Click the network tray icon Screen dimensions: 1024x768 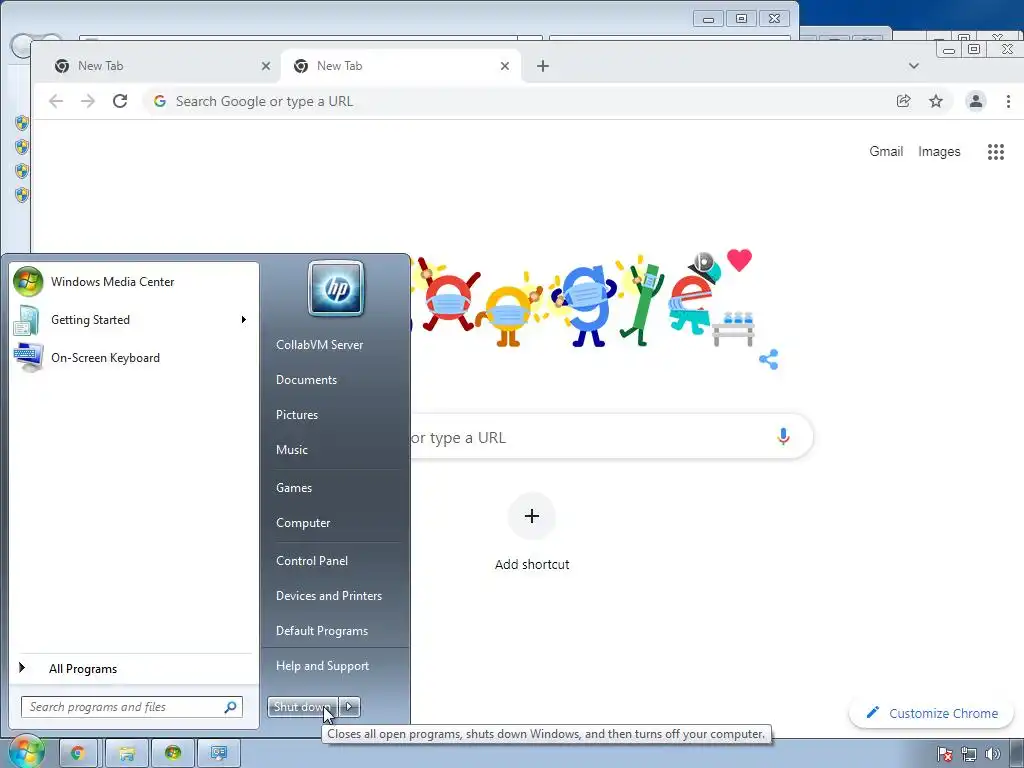click(968, 754)
